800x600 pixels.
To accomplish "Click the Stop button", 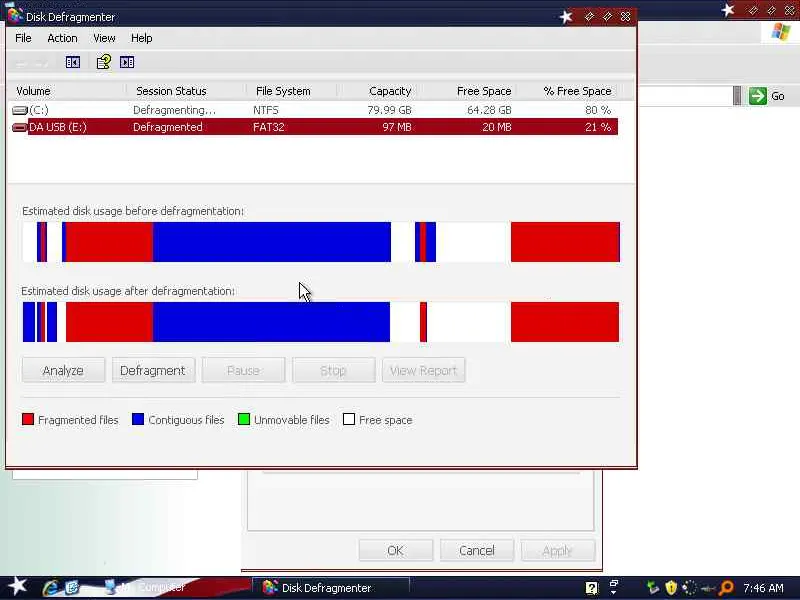I will click(333, 370).
